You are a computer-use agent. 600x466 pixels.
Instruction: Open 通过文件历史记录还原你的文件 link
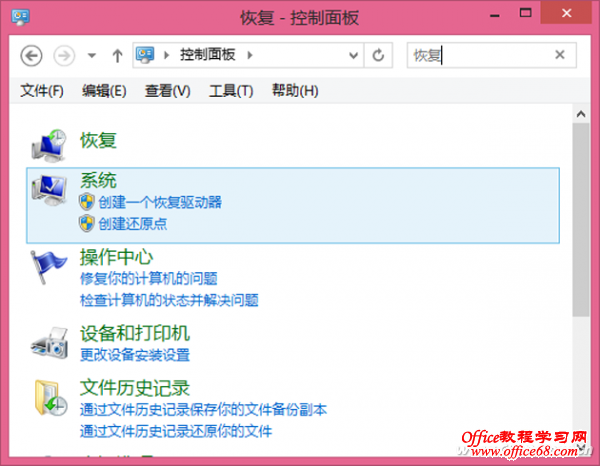176,431
